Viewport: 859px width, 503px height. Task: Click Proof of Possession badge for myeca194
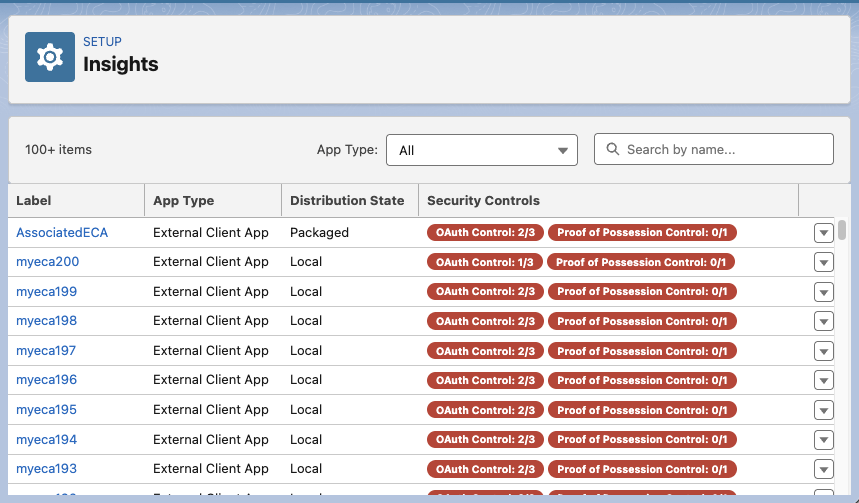[x=642, y=439]
